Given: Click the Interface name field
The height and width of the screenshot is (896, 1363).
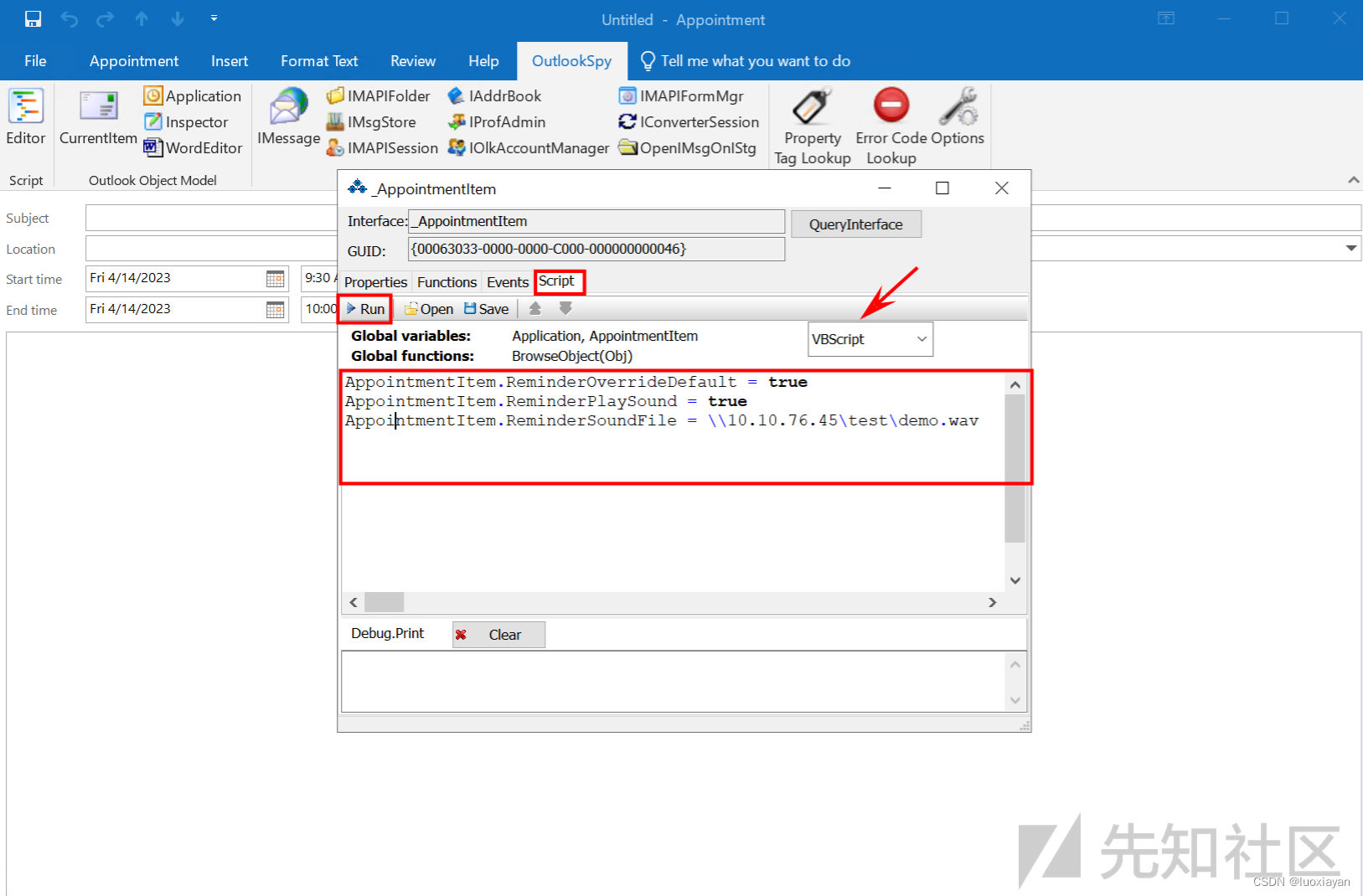Looking at the screenshot, I should coord(596,221).
